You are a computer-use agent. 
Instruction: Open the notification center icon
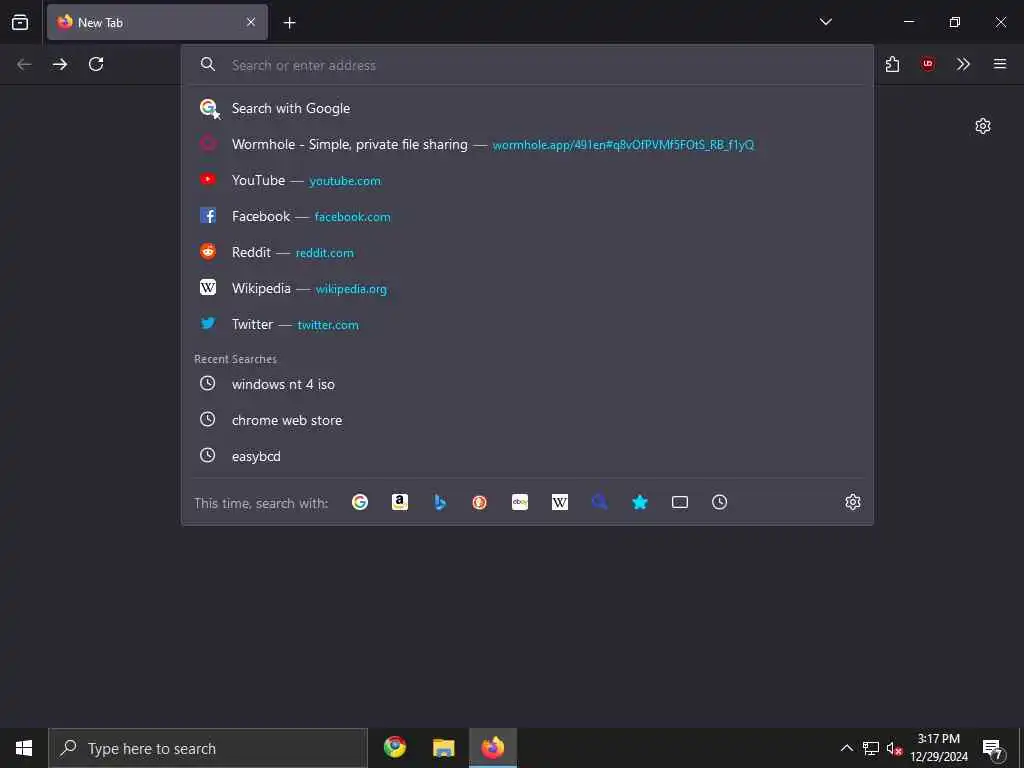click(993, 748)
